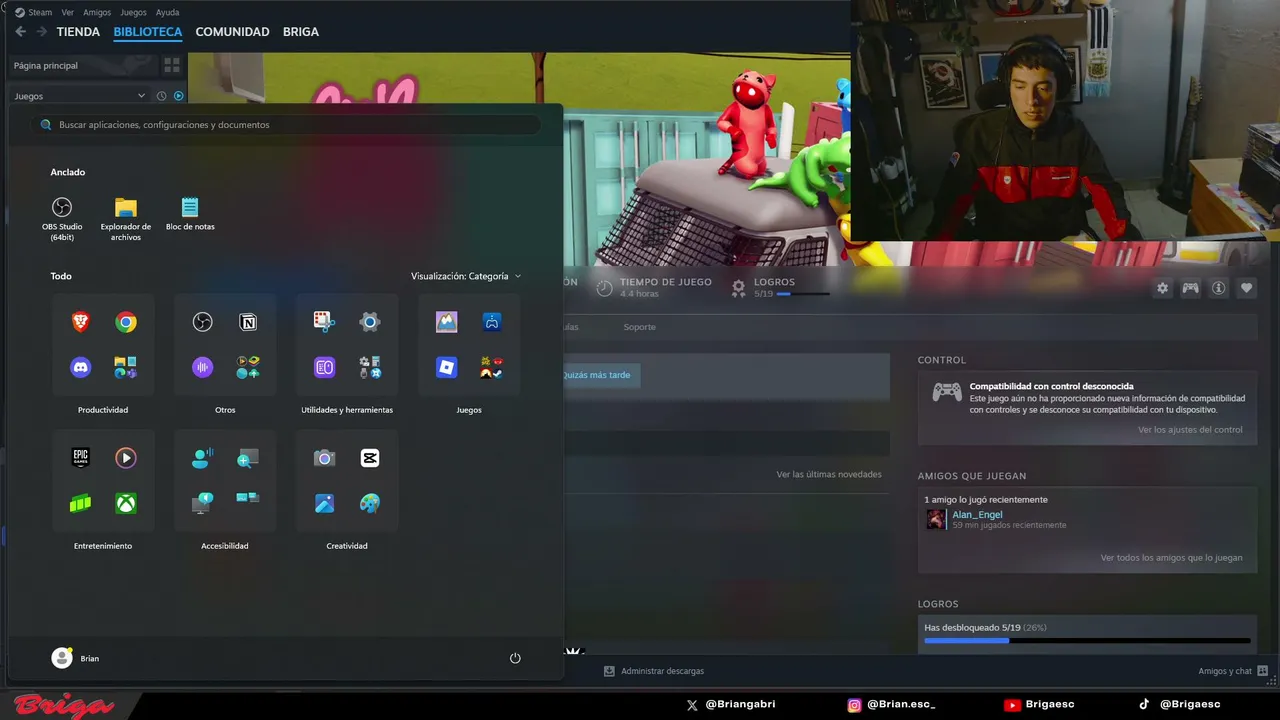
Task: Open Discord in Productividad group
Action: [81, 367]
